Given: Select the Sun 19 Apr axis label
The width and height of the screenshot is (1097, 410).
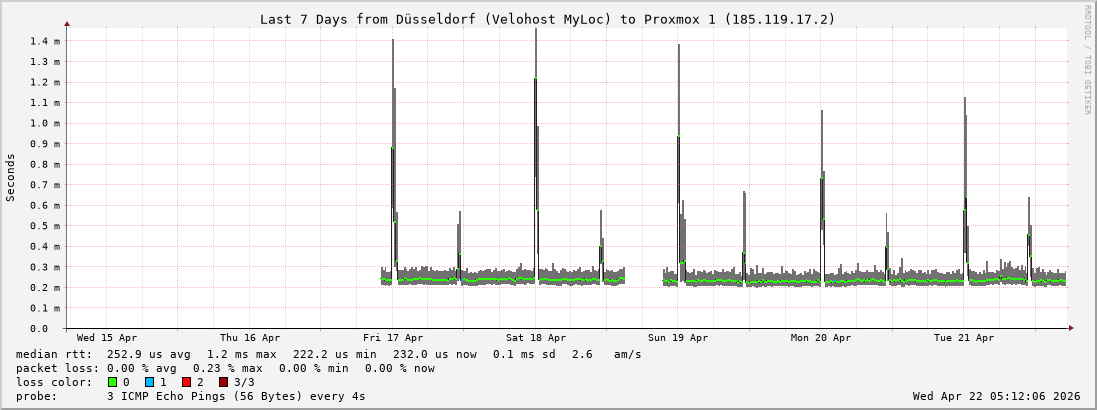Looking at the screenshot, I should pyautogui.click(x=678, y=338).
